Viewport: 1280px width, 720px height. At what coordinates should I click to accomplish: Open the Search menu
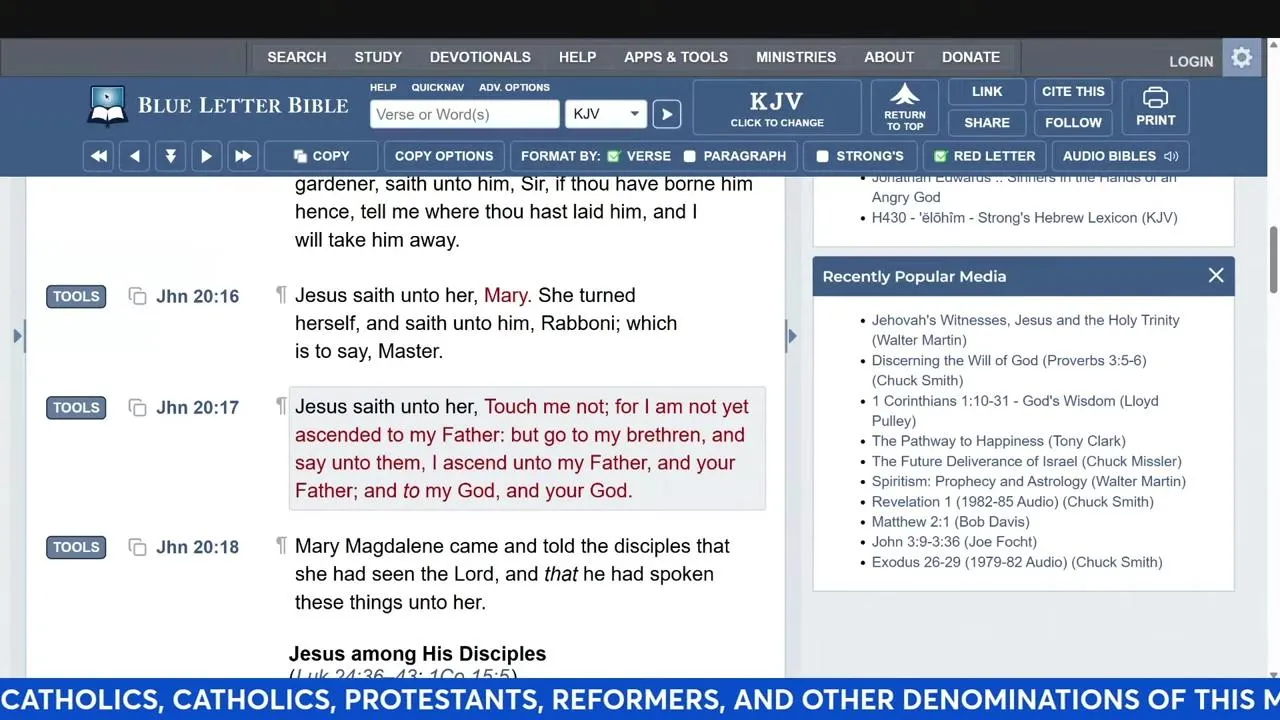297,57
